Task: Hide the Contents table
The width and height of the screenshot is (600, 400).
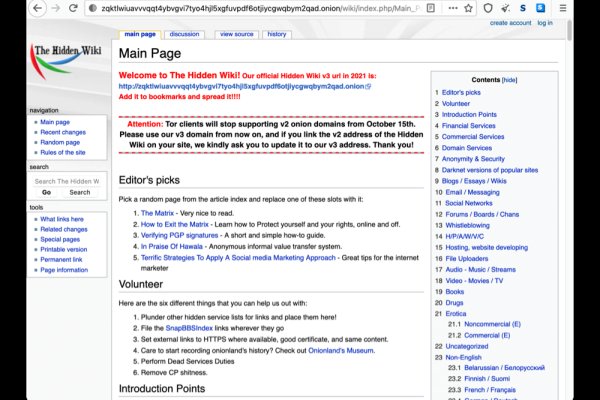Action: (510, 79)
